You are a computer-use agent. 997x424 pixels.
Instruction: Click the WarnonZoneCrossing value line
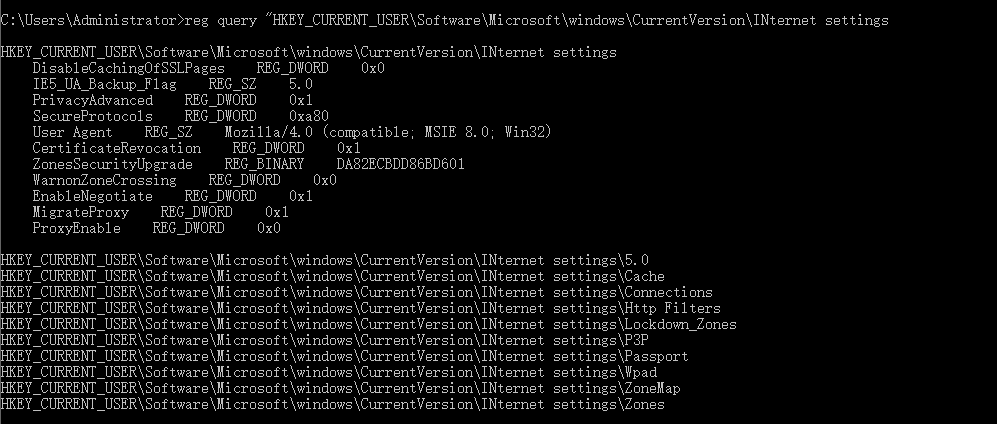tap(184, 180)
